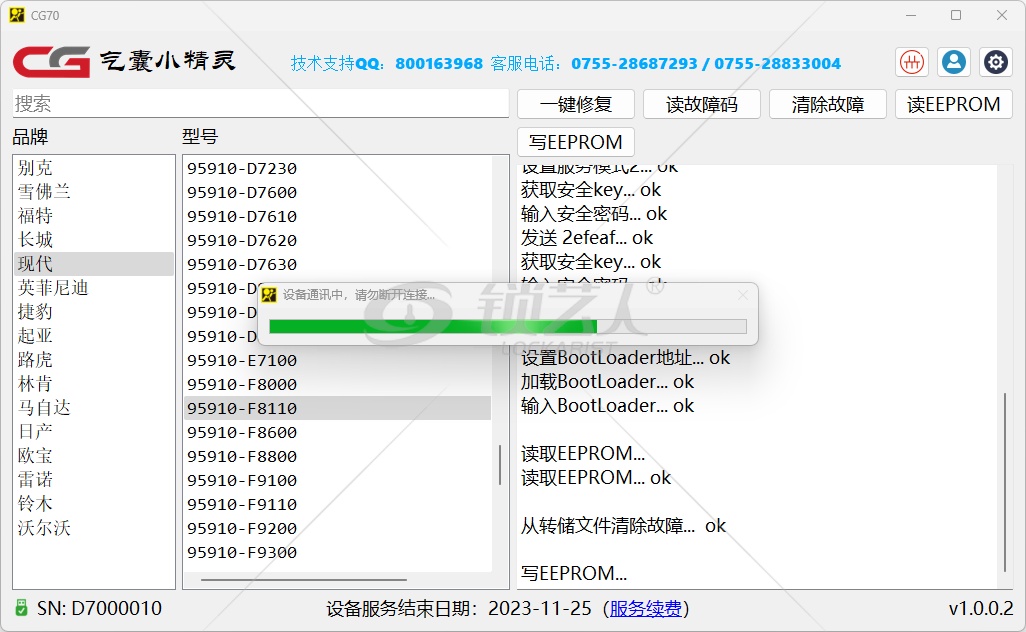Open the settings gear icon

996,63
